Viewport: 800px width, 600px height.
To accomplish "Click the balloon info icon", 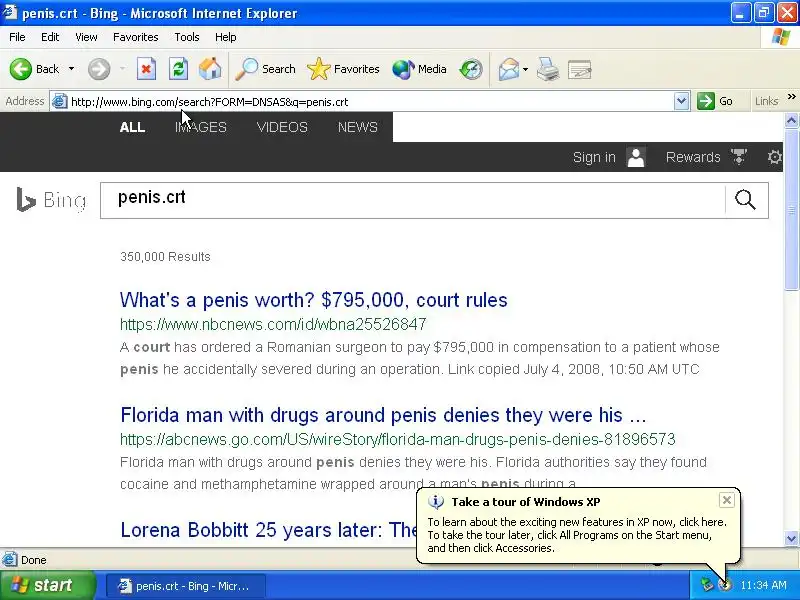I will click(436, 502).
